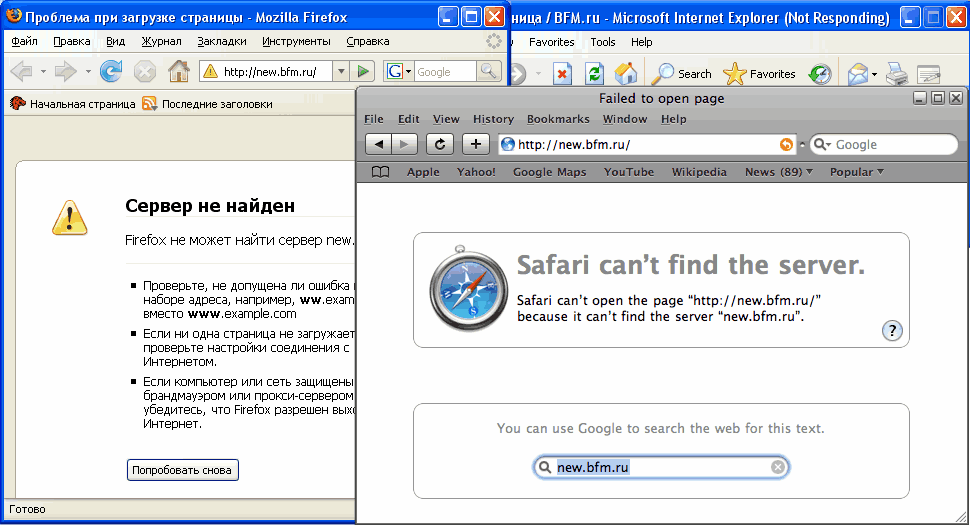970x525 pixels.
Task: Click Safari add bookmark plus button
Action: coord(476,144)
